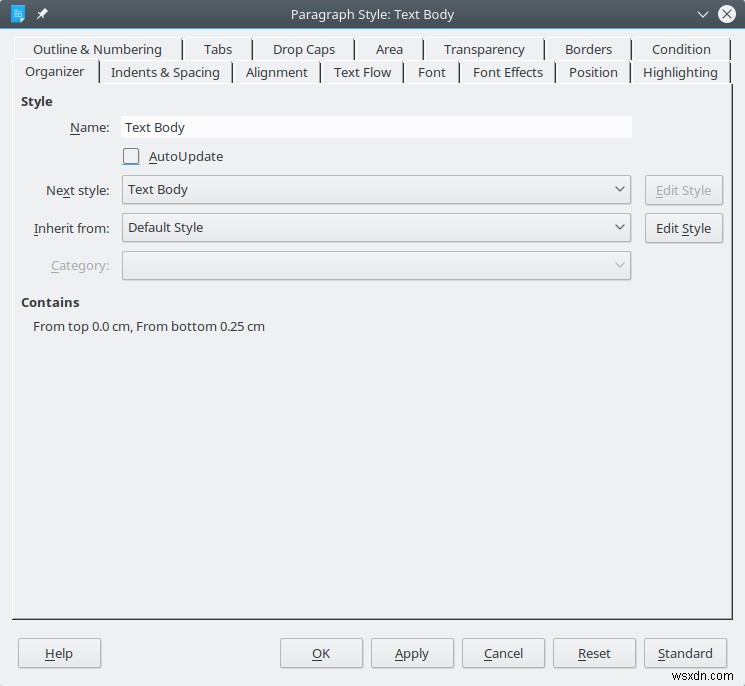Screen dimensions: 745x686
Task: Enable the AutoUpdate checkbox
Action: pyautogui.click(x=131, y=156)
